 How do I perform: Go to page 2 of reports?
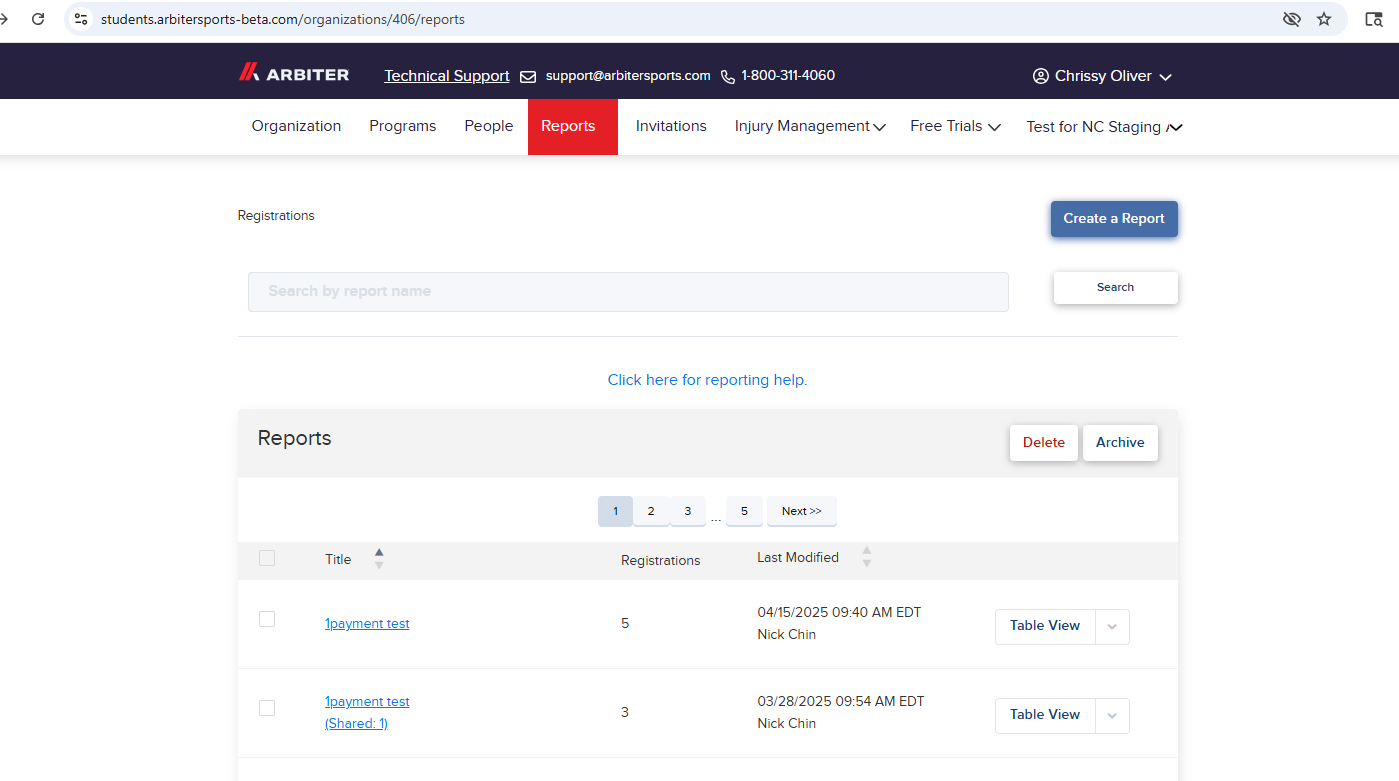(x=651, y=511)
